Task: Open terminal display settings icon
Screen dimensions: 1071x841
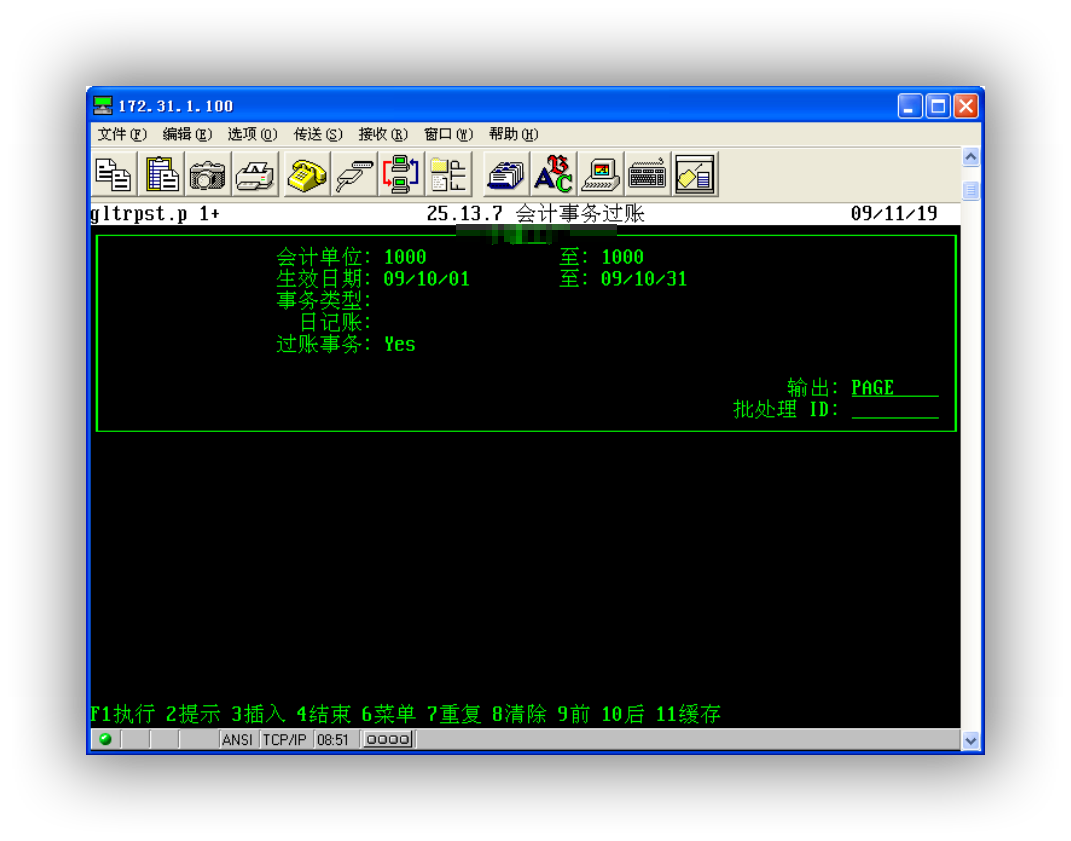Action: click(600, 174)
